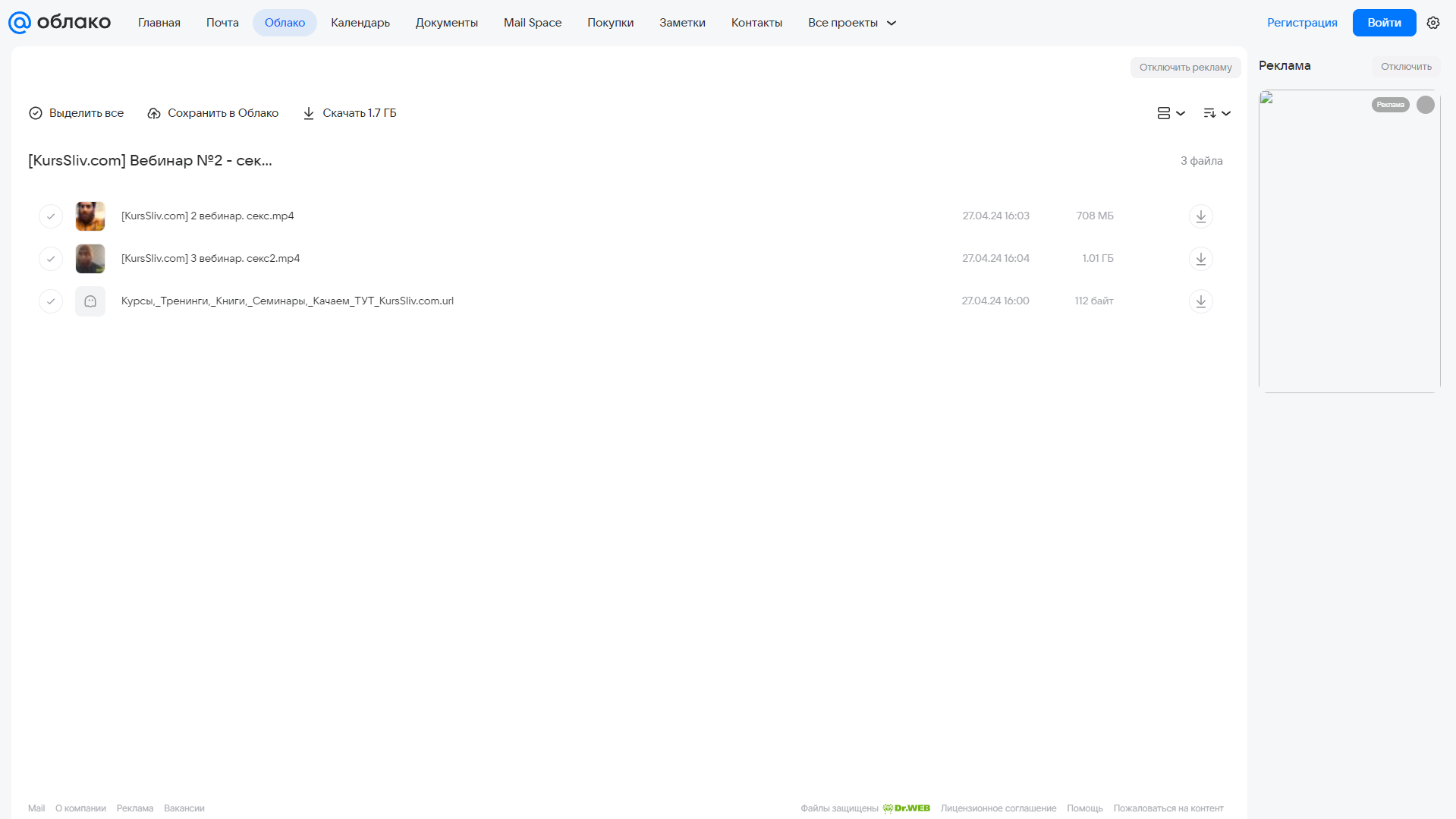Open the sort order dropdown
Screen dimensions: 1456x819
click(x=1217, y=113)
